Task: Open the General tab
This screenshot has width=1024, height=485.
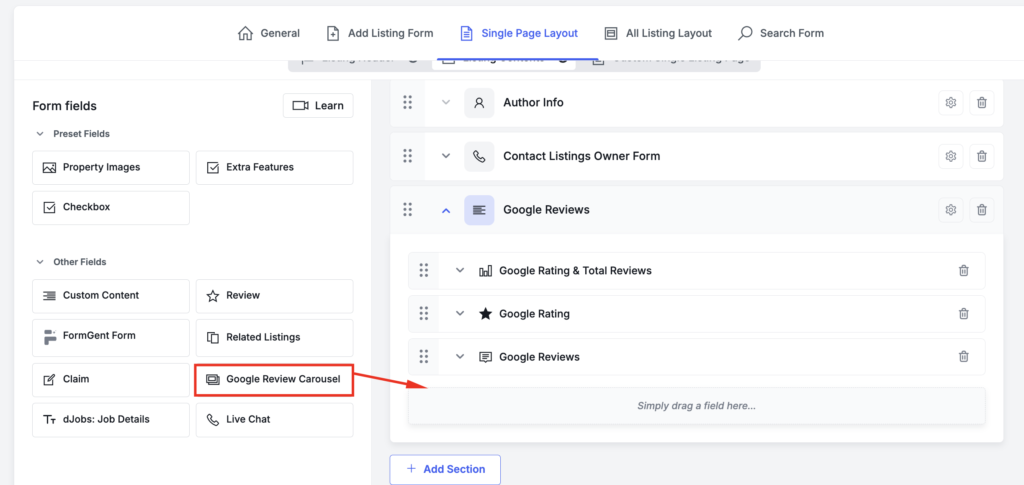Action: [x=268, y=33]
